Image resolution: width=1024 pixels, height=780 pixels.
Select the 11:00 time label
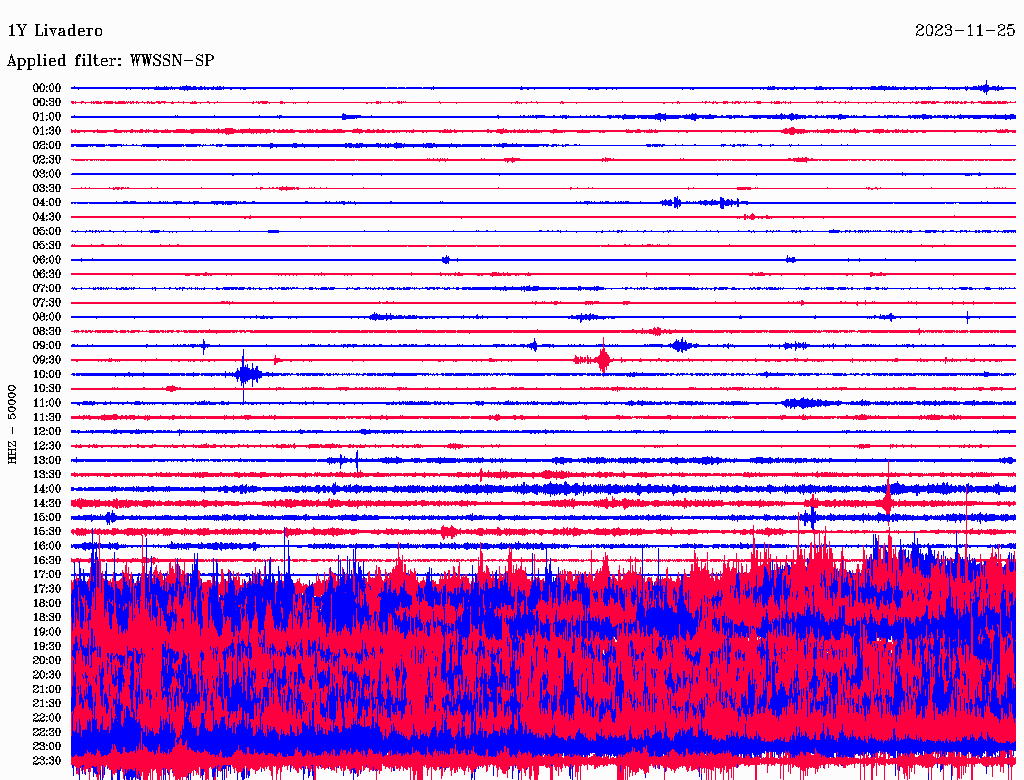pos(46,402)
